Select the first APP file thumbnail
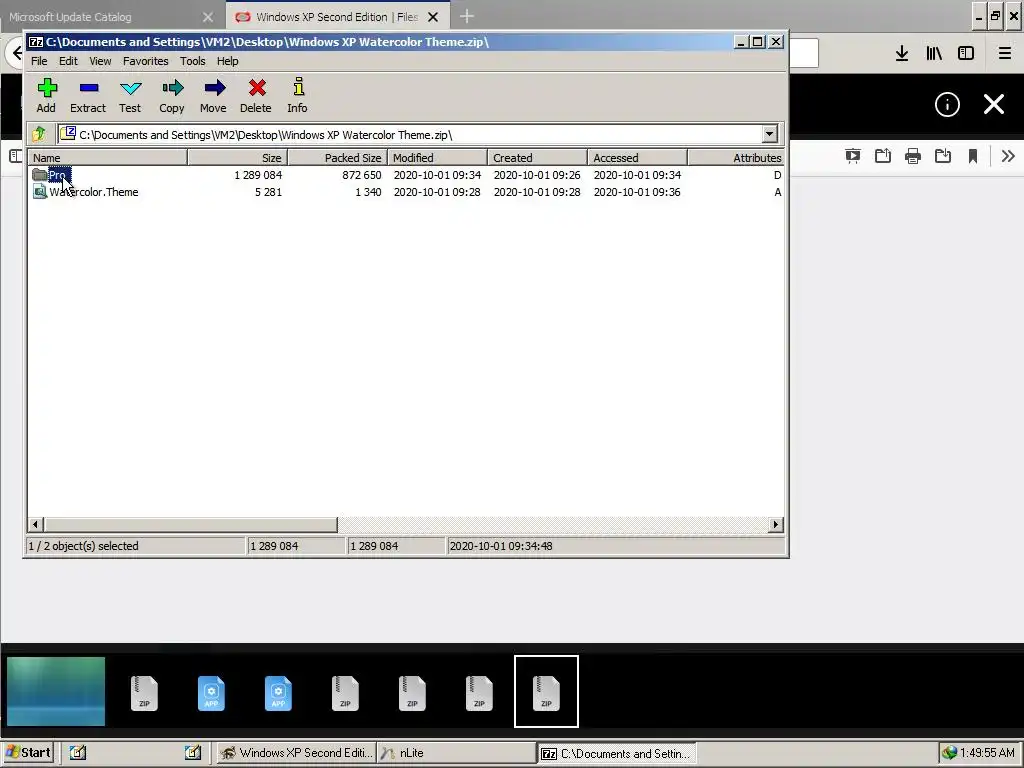 [211, 692]
